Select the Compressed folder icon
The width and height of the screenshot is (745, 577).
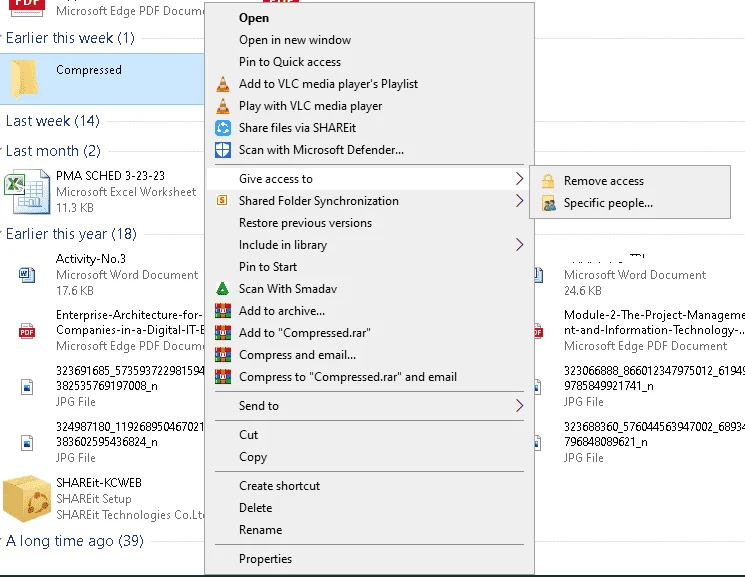pyautogui.click(x=25, y=79)
